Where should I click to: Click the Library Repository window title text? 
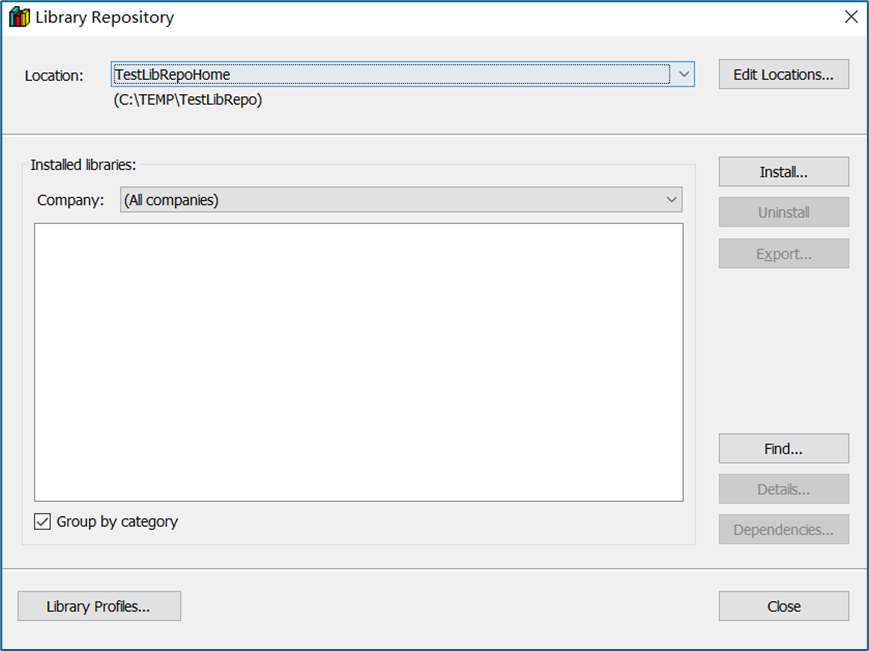(x=104, y=17)
